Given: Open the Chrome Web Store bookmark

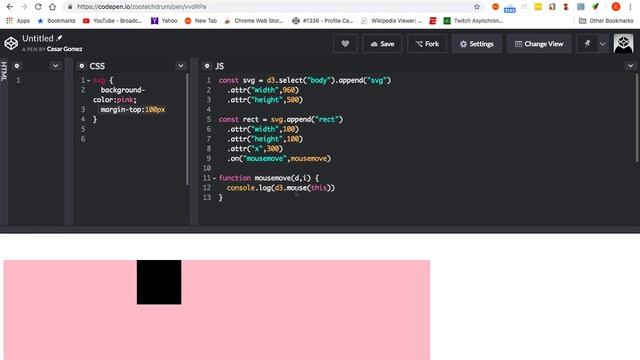Looking at the screenshot, I should [x=253, y=20].
